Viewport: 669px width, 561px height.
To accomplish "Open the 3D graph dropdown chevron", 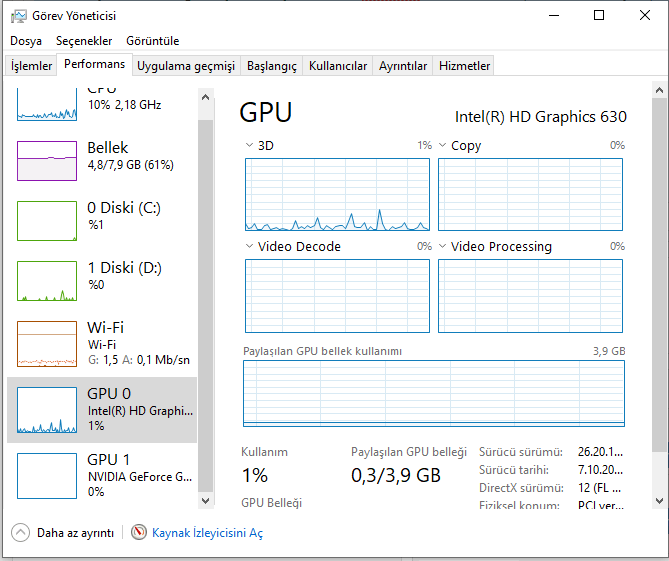I will point(249,146).
